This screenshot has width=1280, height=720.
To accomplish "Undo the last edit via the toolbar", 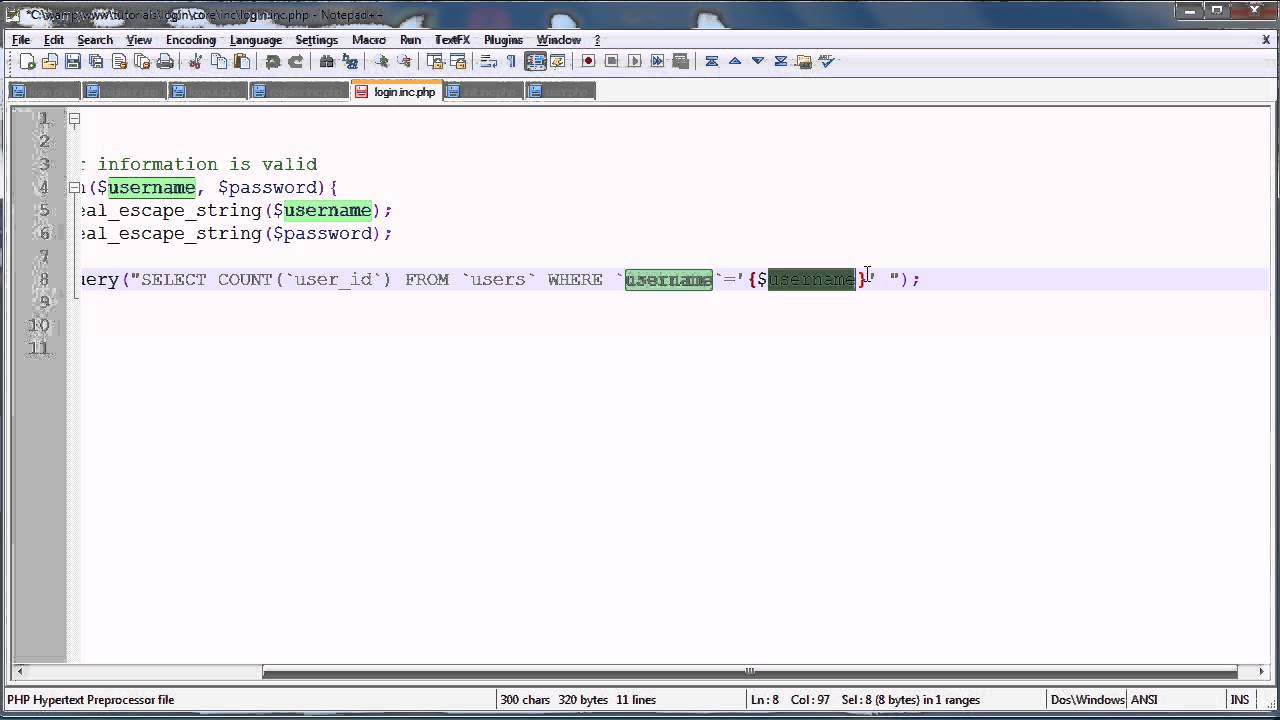I will (x=273, y=61).
